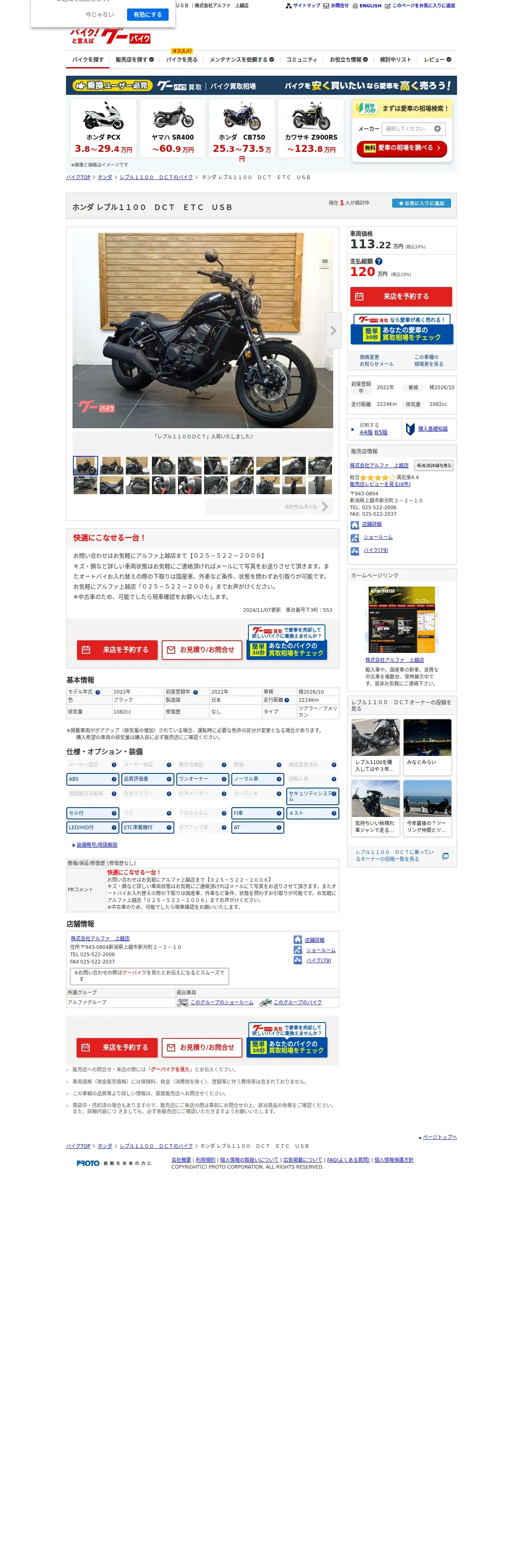This screenshot has width=523, height=1568.
Task: Click the PROTO logo in footer
Action: (88, 1163)
